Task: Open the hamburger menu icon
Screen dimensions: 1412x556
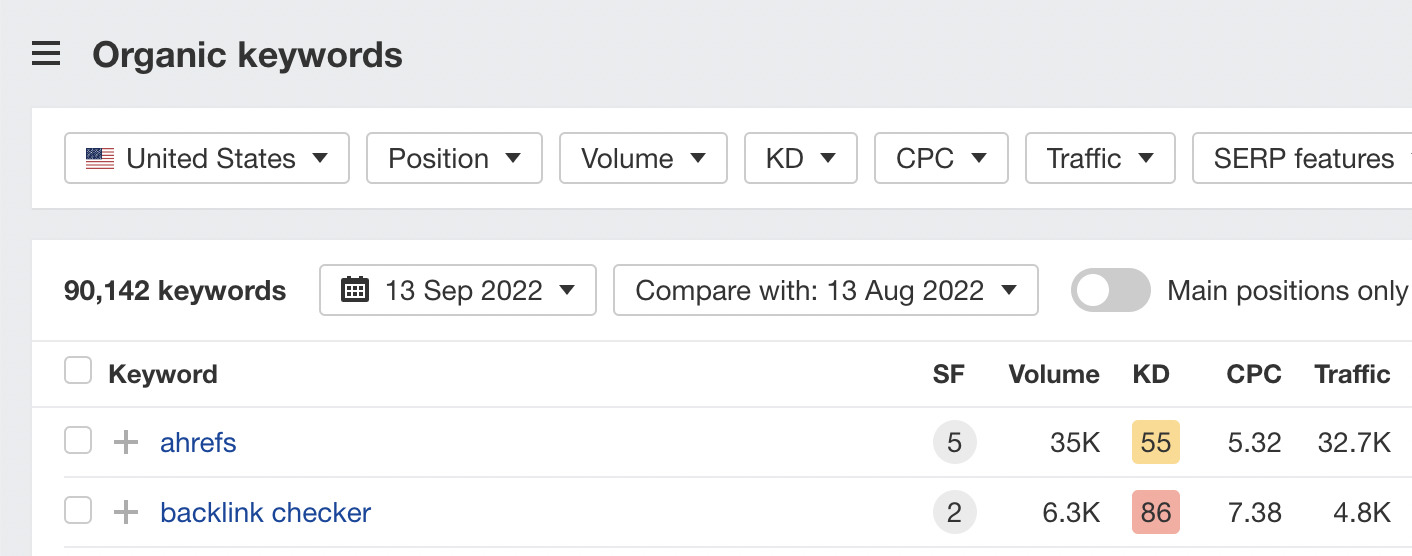Action: click(x=46, y=54)
